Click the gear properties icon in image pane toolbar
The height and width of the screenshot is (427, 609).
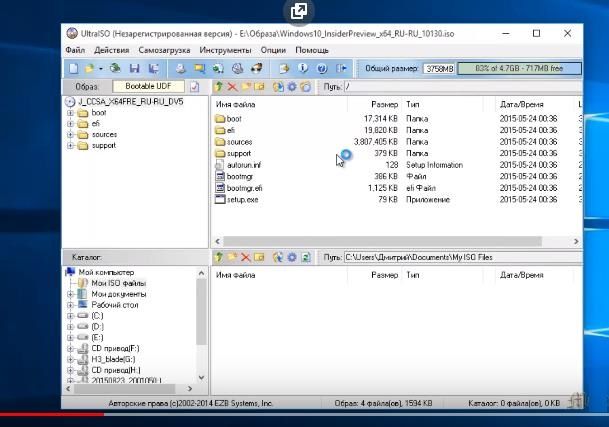(x=292, y=86)
